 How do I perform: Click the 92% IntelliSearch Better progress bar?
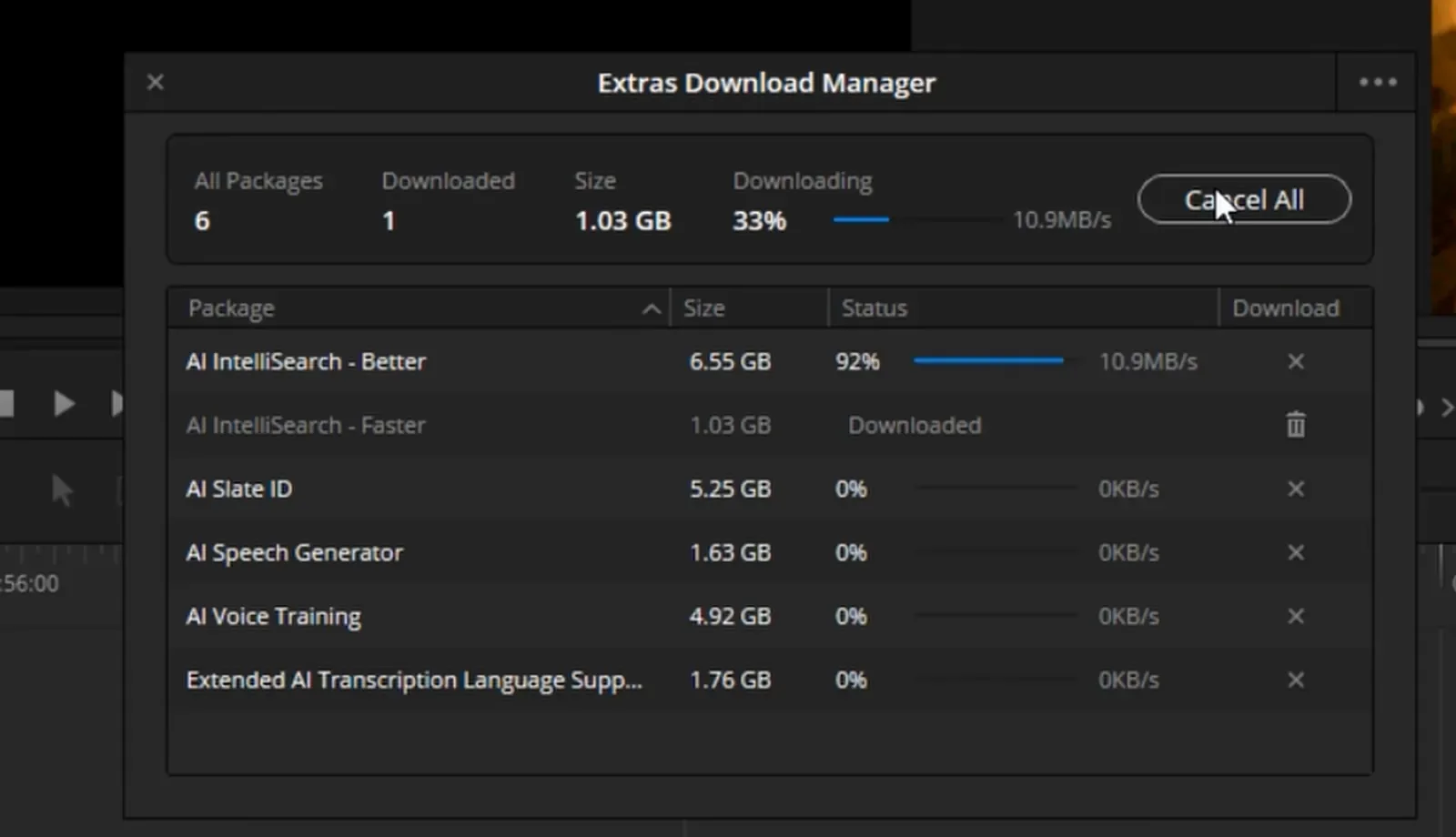995,361
